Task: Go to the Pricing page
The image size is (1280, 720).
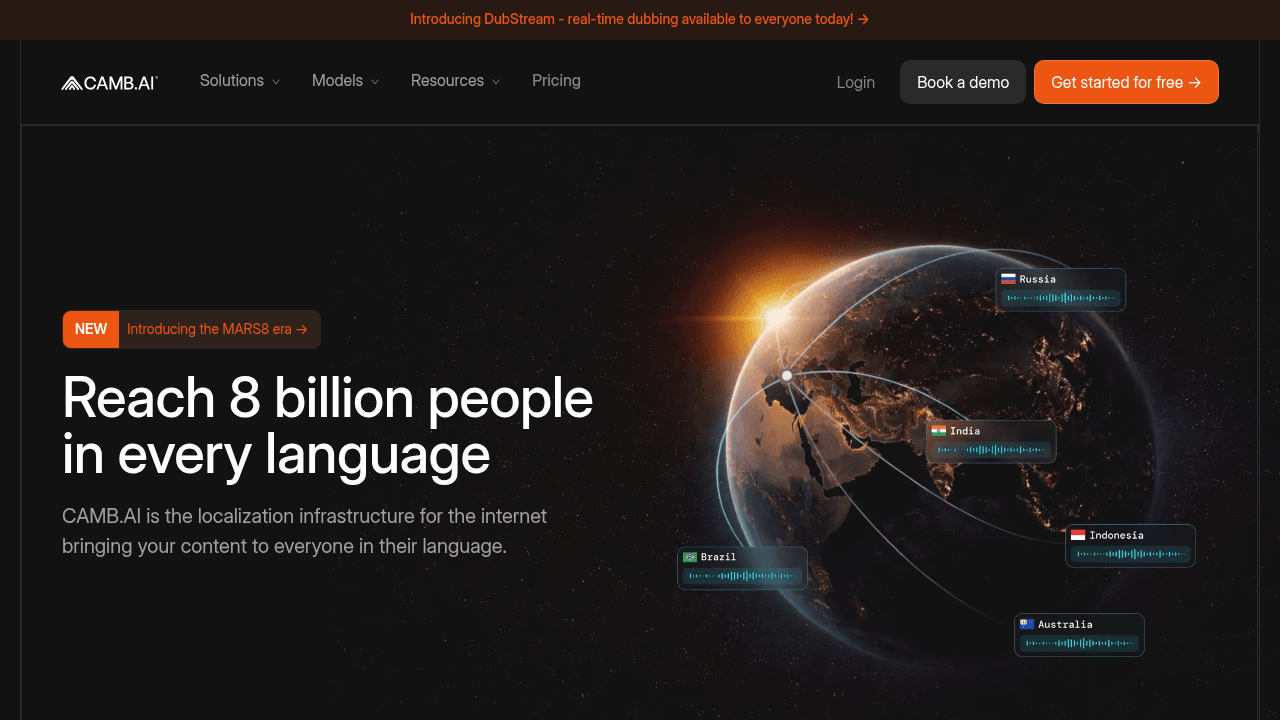Action: (x=556, y=81)
